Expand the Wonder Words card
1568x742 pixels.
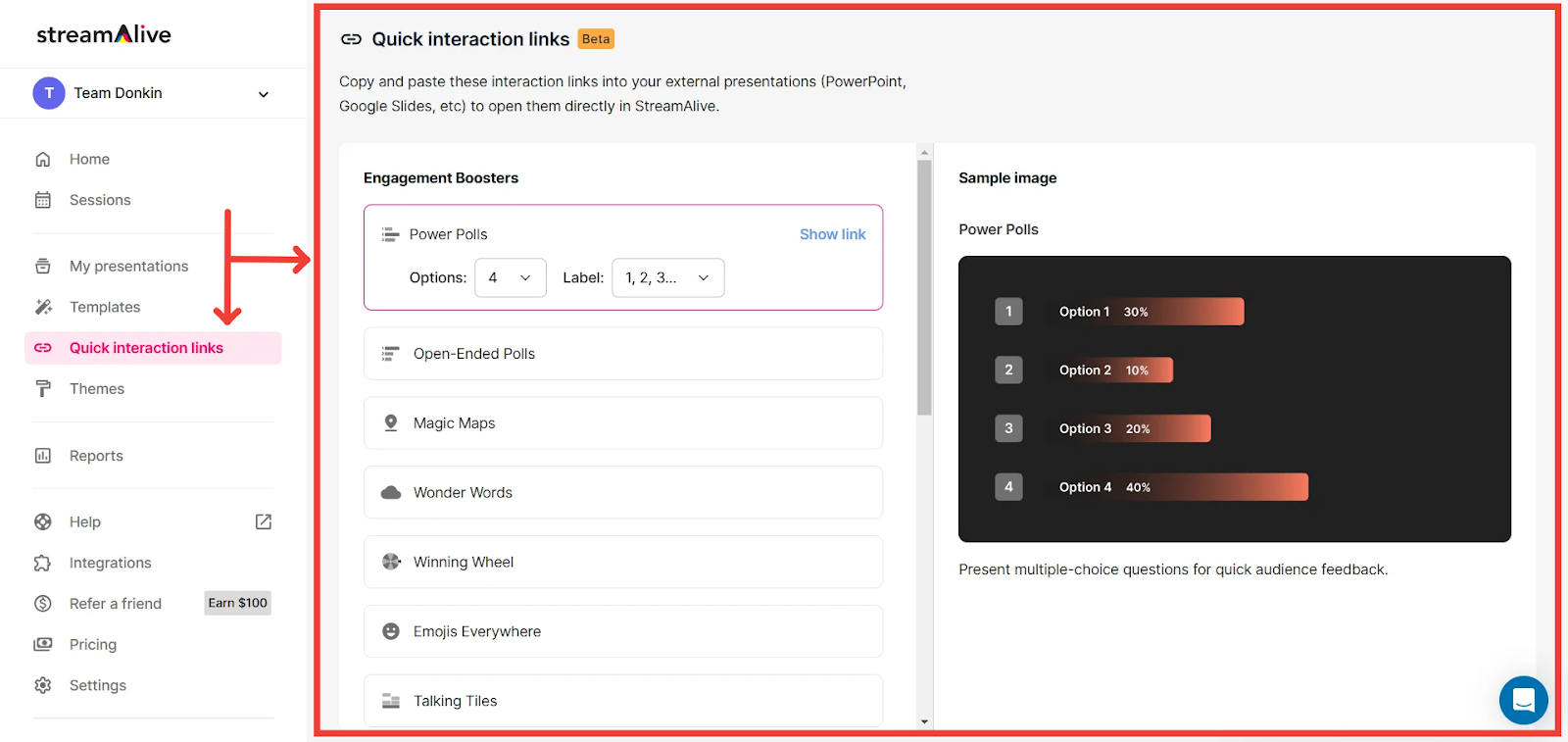point(623,493)
